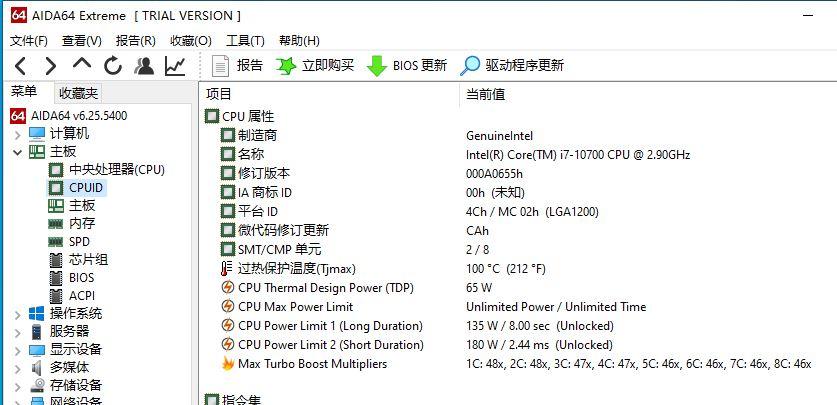
Task: Open the 报告(R) menu
Action: (136, 41)
